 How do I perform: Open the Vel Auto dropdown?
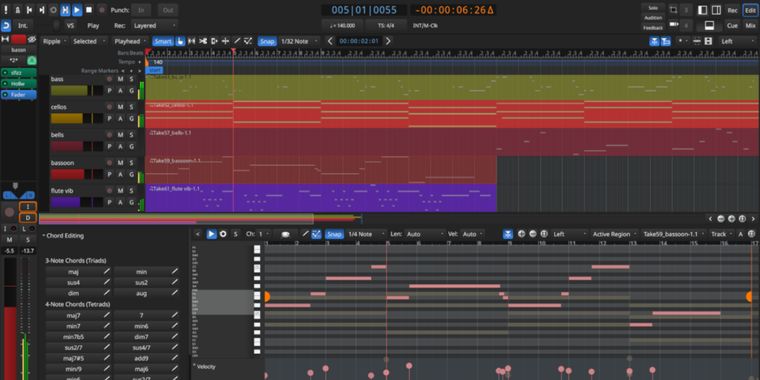472,234
